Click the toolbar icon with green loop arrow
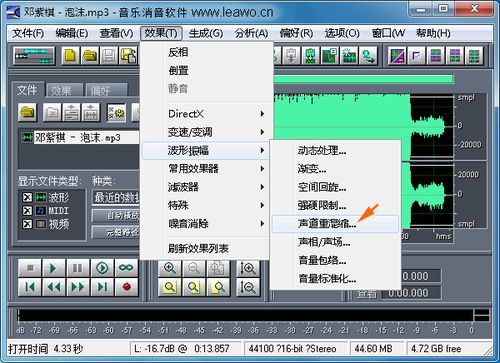Viewport: 500px width, 363px height. [x=368, y=56]
